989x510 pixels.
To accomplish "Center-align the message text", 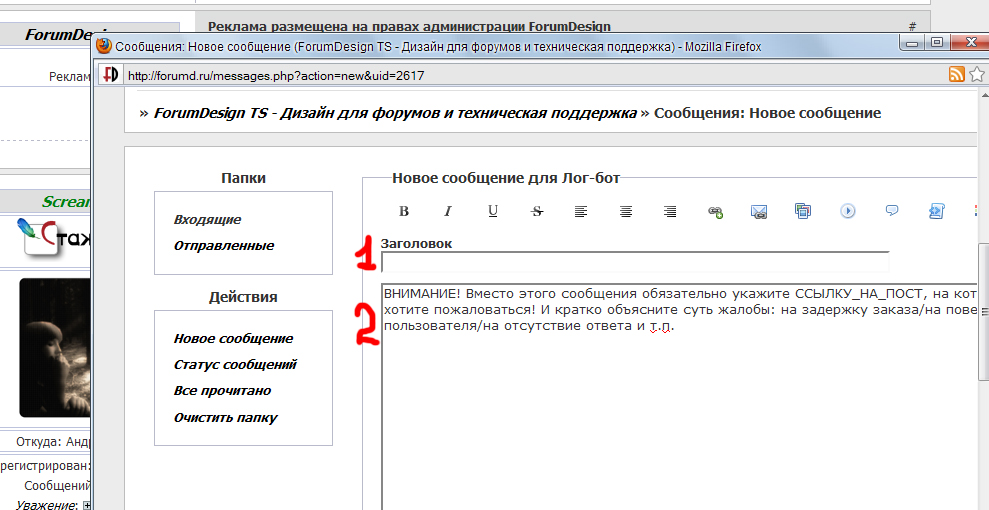I will (626, 211).
